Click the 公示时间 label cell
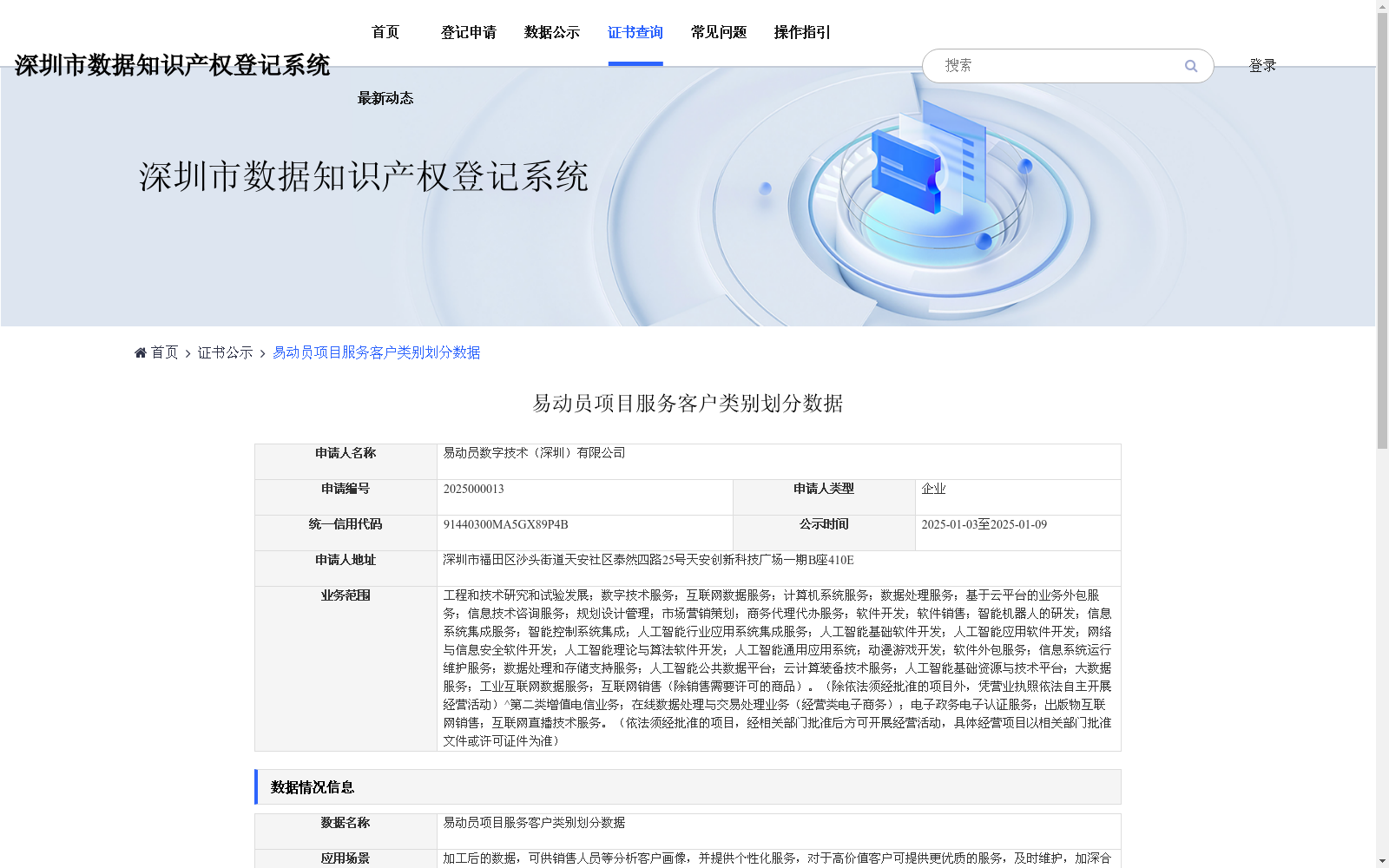Image resolution: width=1389 pixels, height=868 pixels. [824, 533]
